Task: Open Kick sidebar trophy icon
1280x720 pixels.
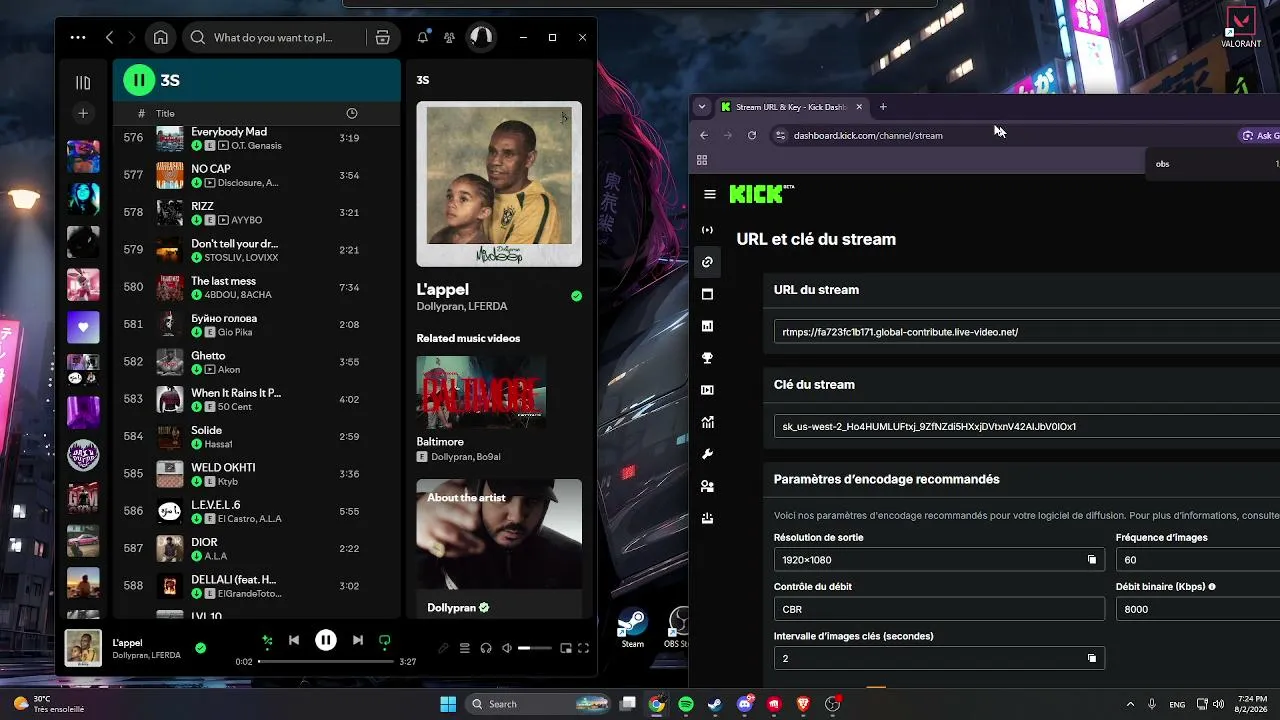Action: click(x=707, y=358)
